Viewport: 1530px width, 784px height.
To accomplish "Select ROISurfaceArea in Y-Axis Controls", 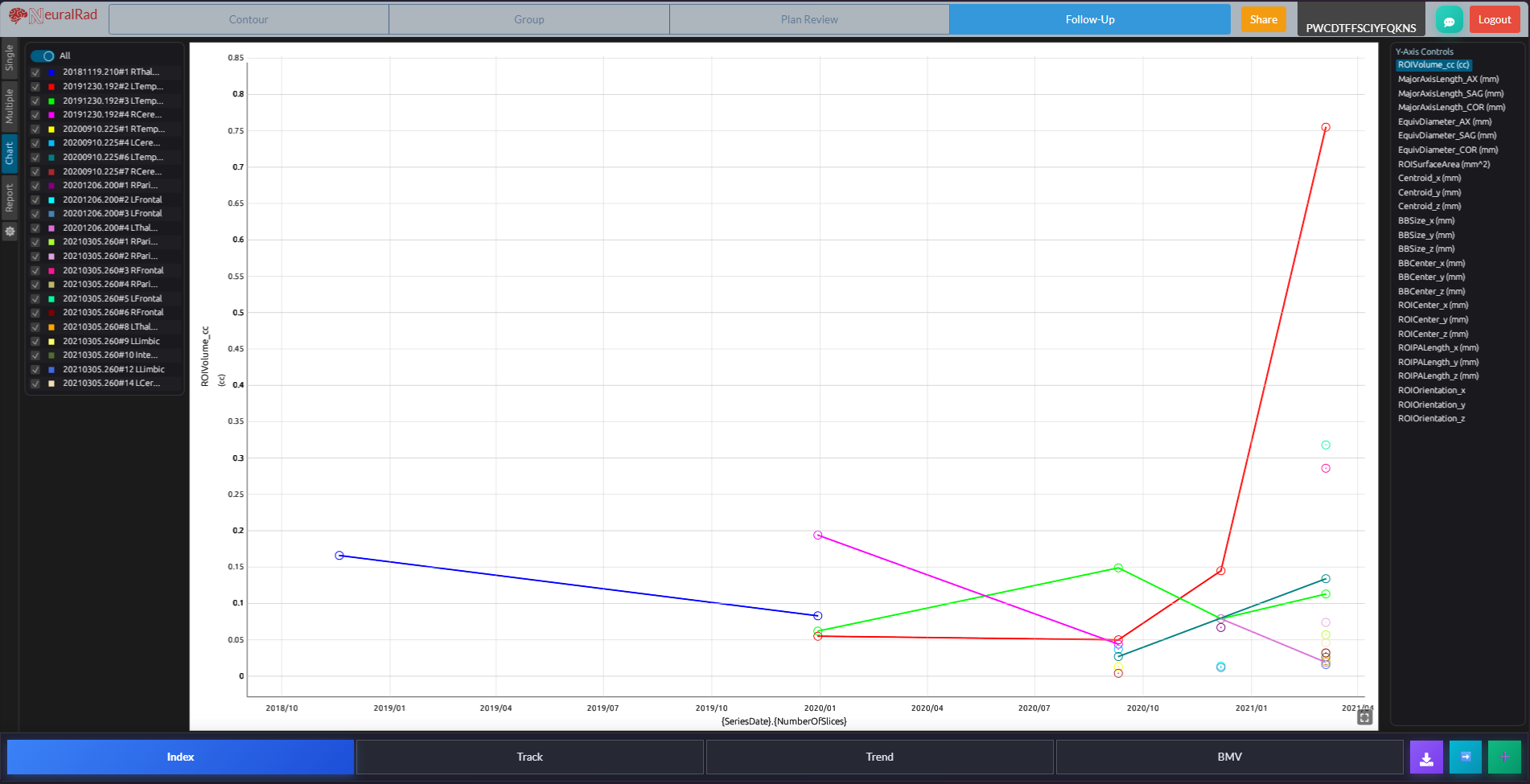I will coord(1444,164).
